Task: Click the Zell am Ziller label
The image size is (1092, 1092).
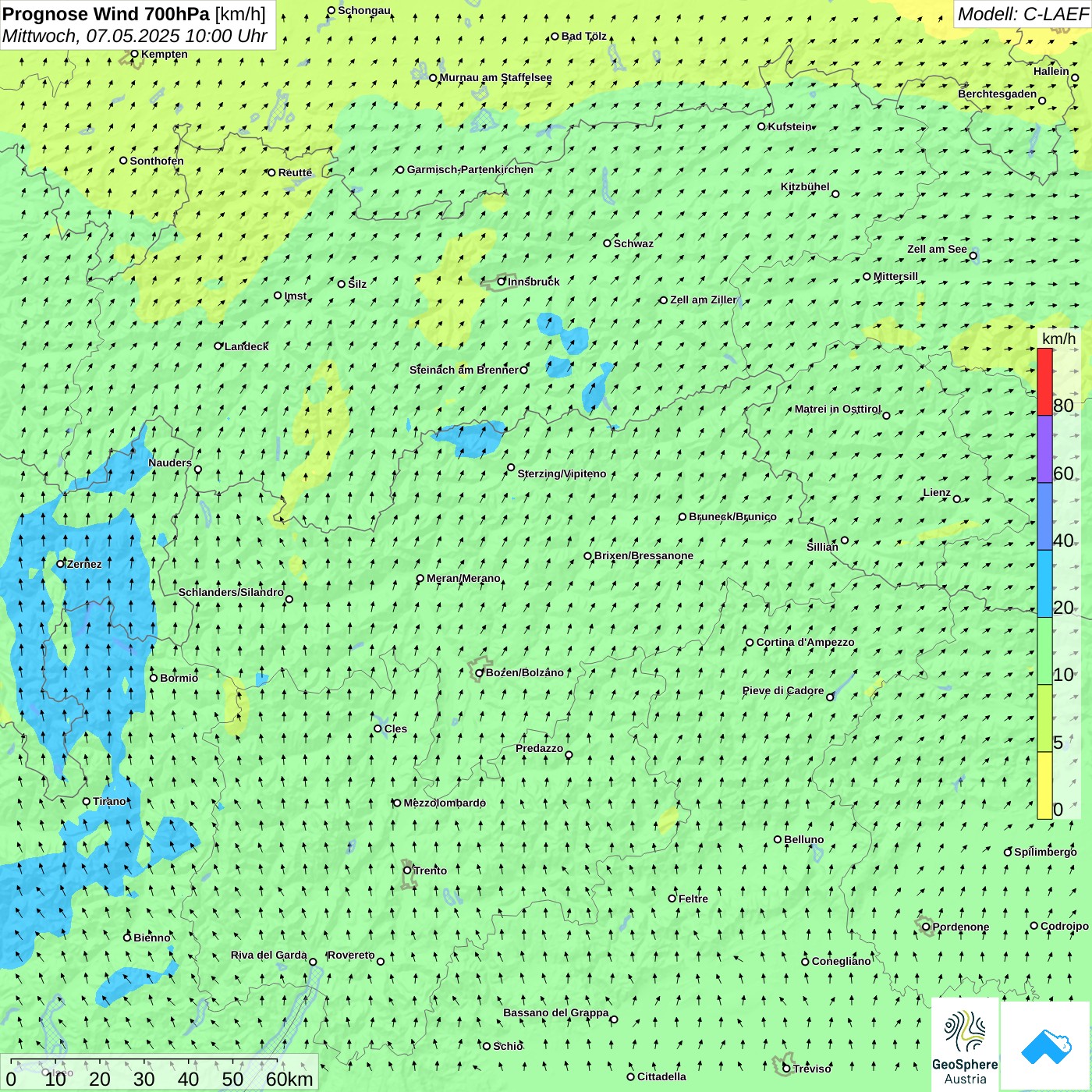Action: [x=703, y=300]
